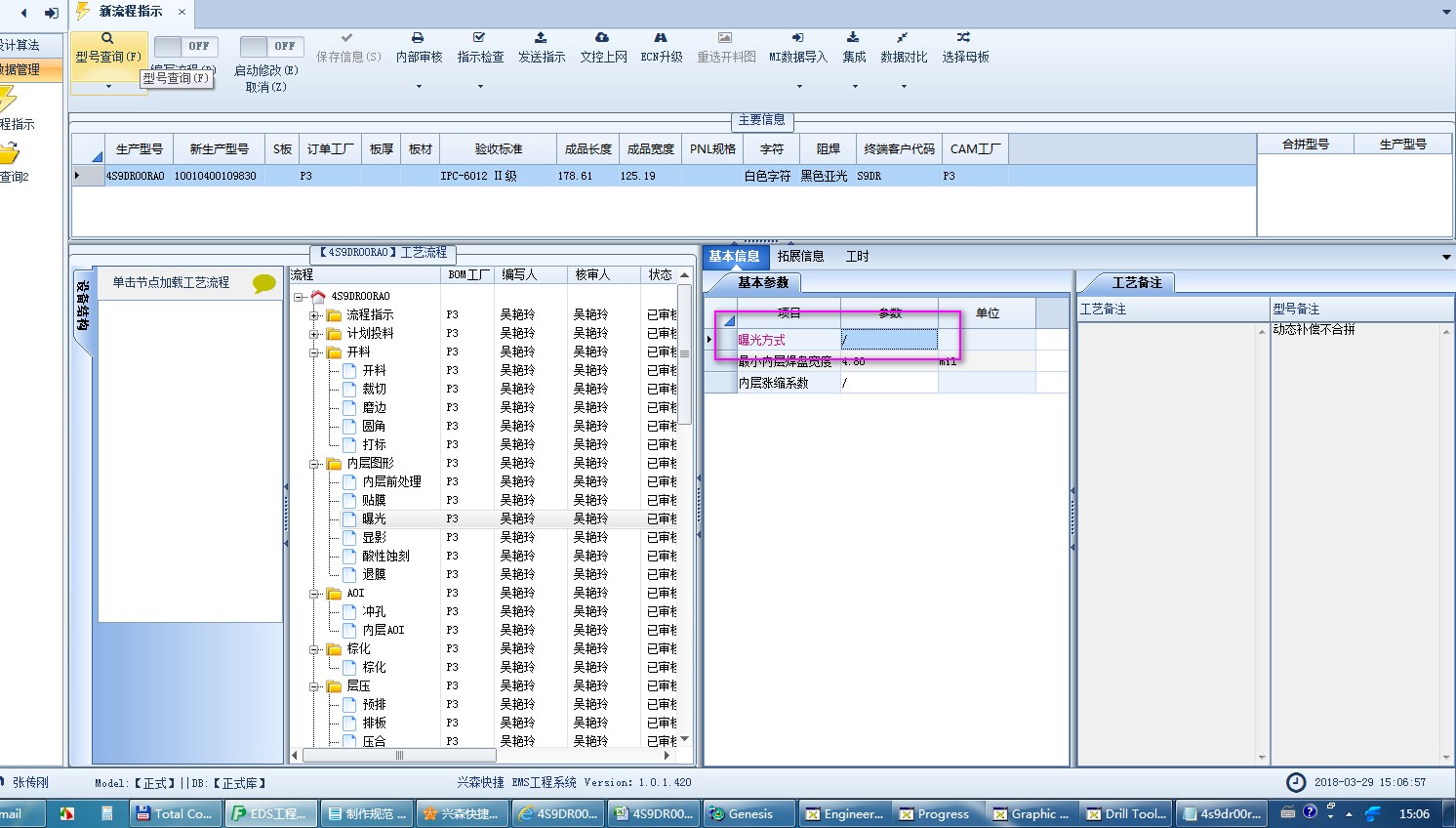This screenshot has width=1456, height=828.
Task: Collapse the 层压 tree folder
Action: pos(315,685)
